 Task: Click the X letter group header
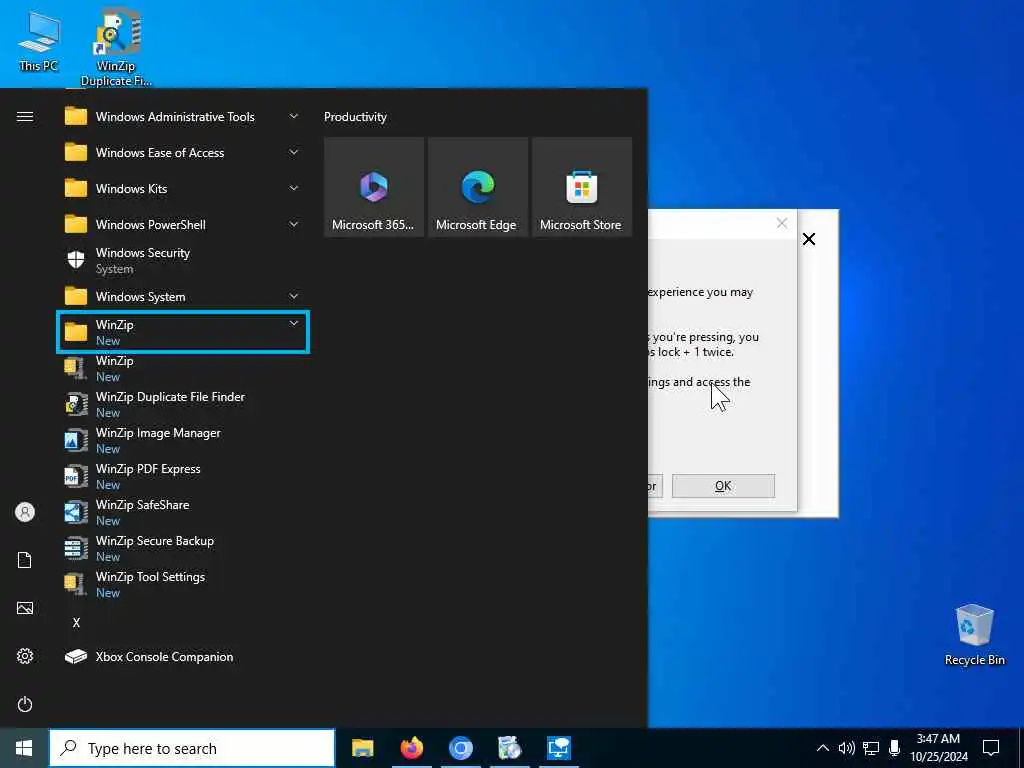click(x=76, y=623)
